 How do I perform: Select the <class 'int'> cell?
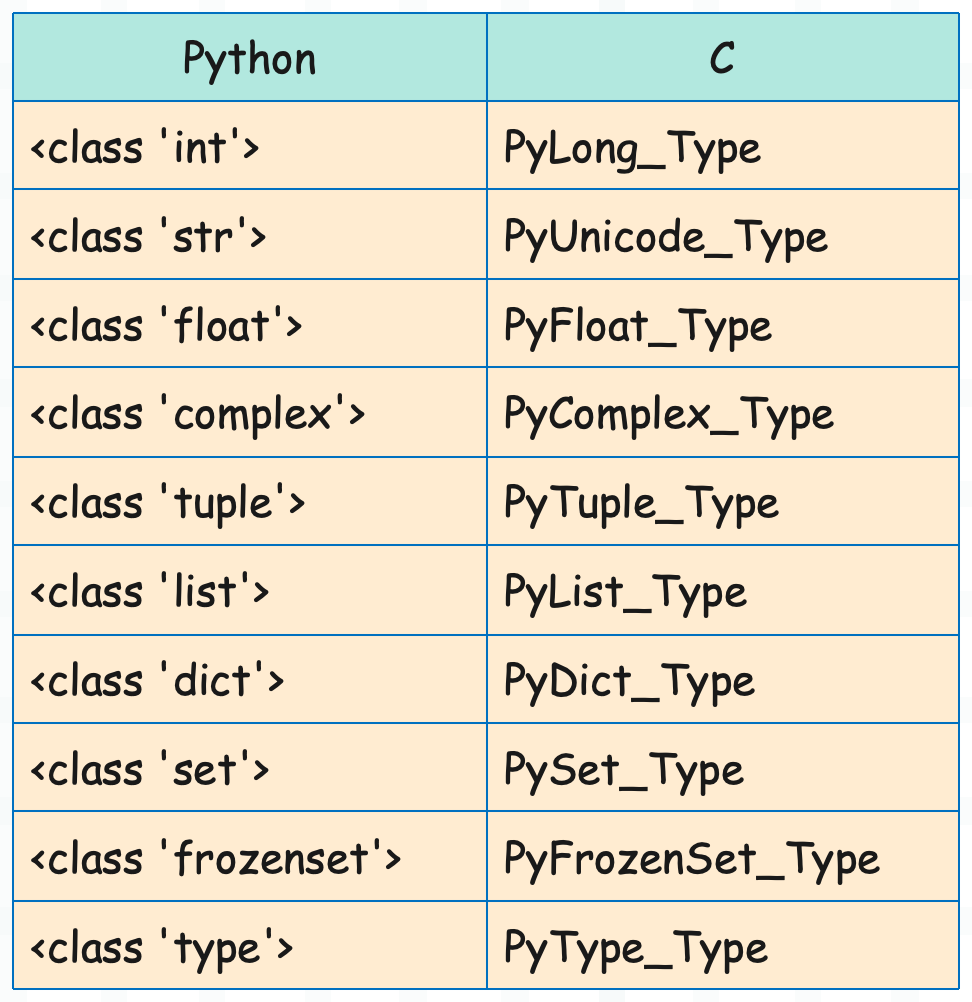pyautogui.click(x=250, y=145)
